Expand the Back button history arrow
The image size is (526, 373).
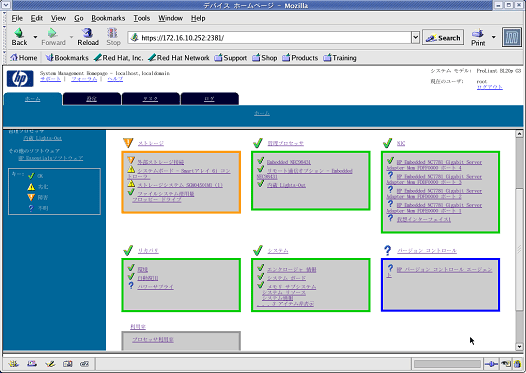pyautogui.click(x=35, y=37)
